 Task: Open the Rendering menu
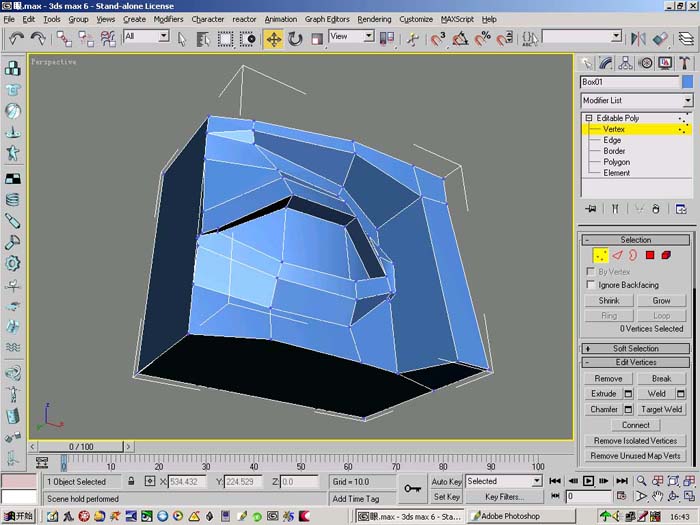point(374,19)
